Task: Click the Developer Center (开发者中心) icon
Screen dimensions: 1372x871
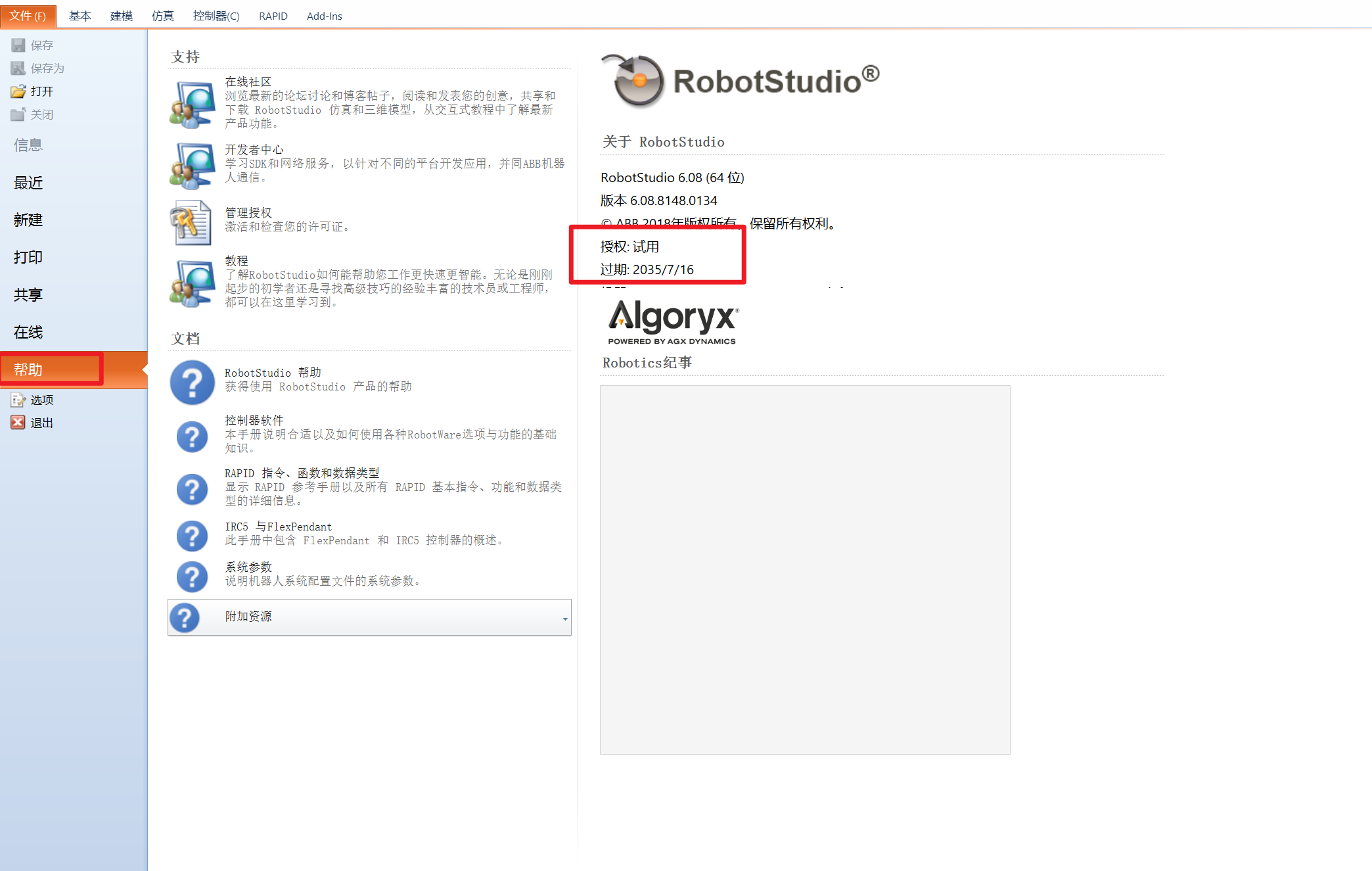Action: pyautogui.click(x=192, y=166)
